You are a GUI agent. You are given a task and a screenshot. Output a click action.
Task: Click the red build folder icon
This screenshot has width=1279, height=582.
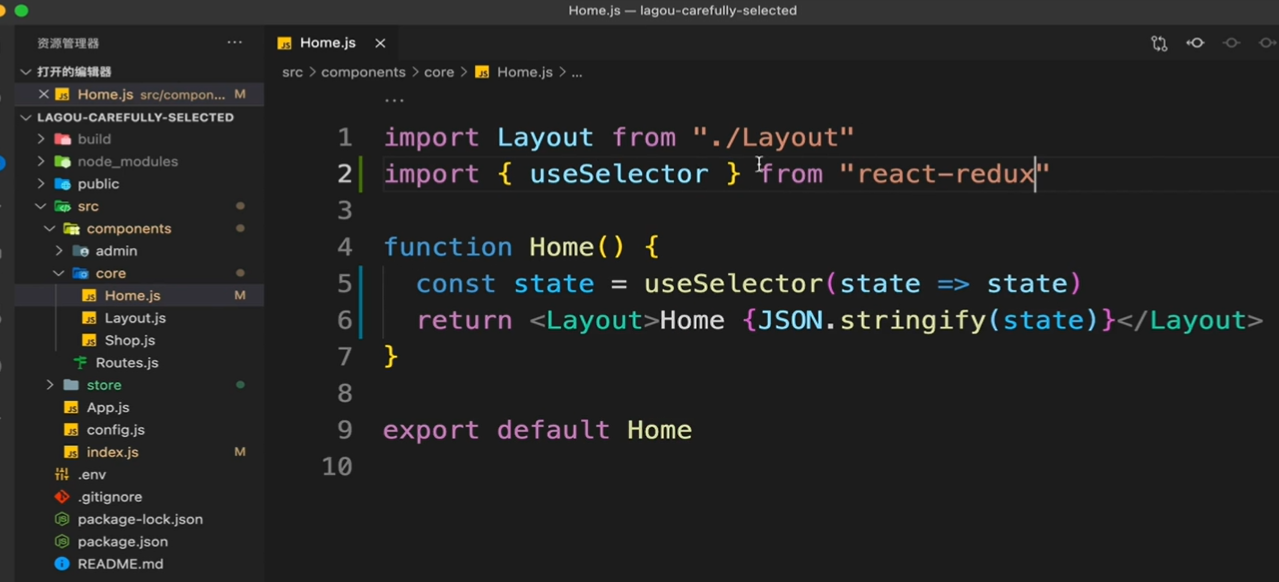[63, 139]
